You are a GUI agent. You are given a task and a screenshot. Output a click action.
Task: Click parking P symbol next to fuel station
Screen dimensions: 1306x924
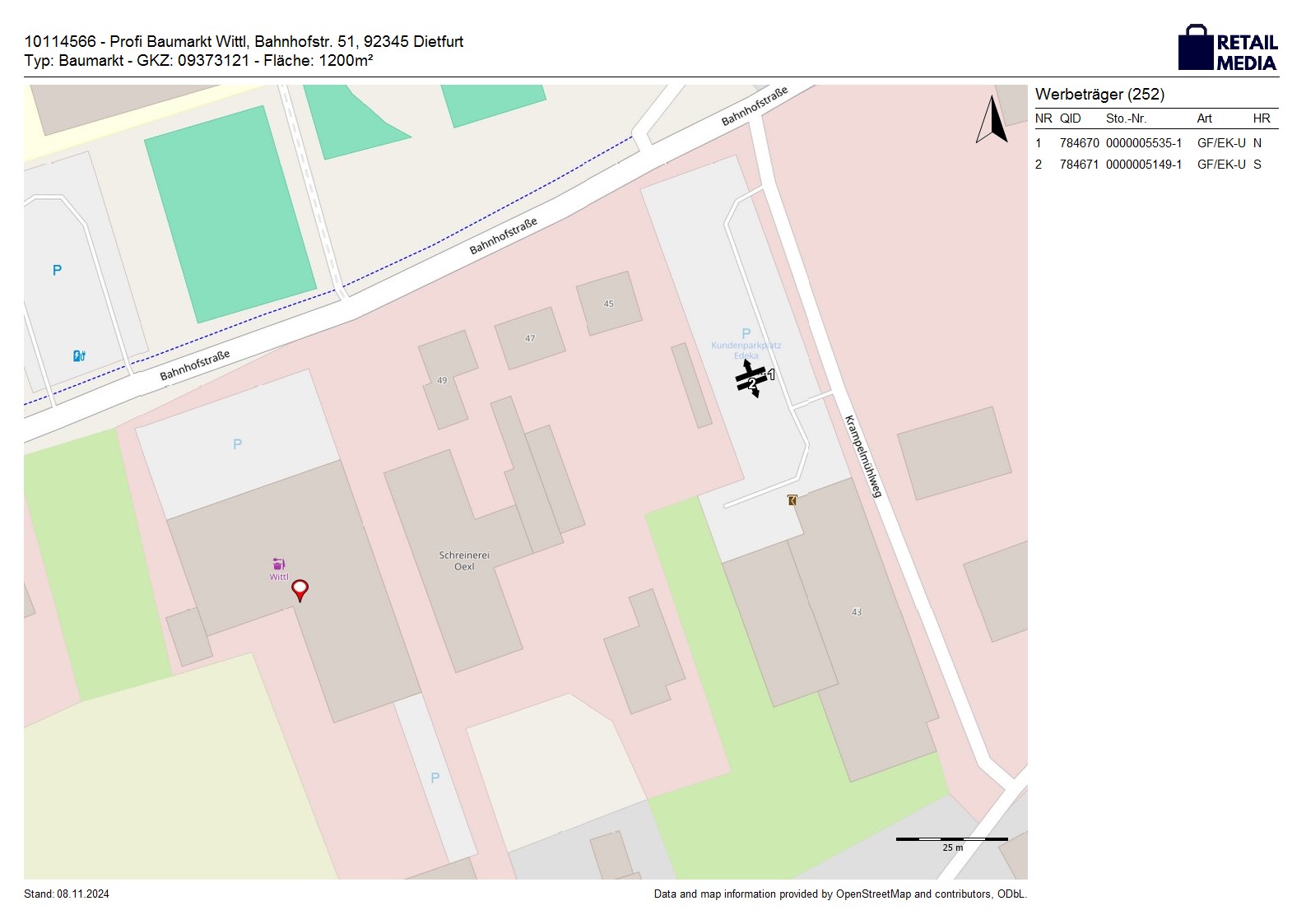pyautogui.click(x=57, y=270)
